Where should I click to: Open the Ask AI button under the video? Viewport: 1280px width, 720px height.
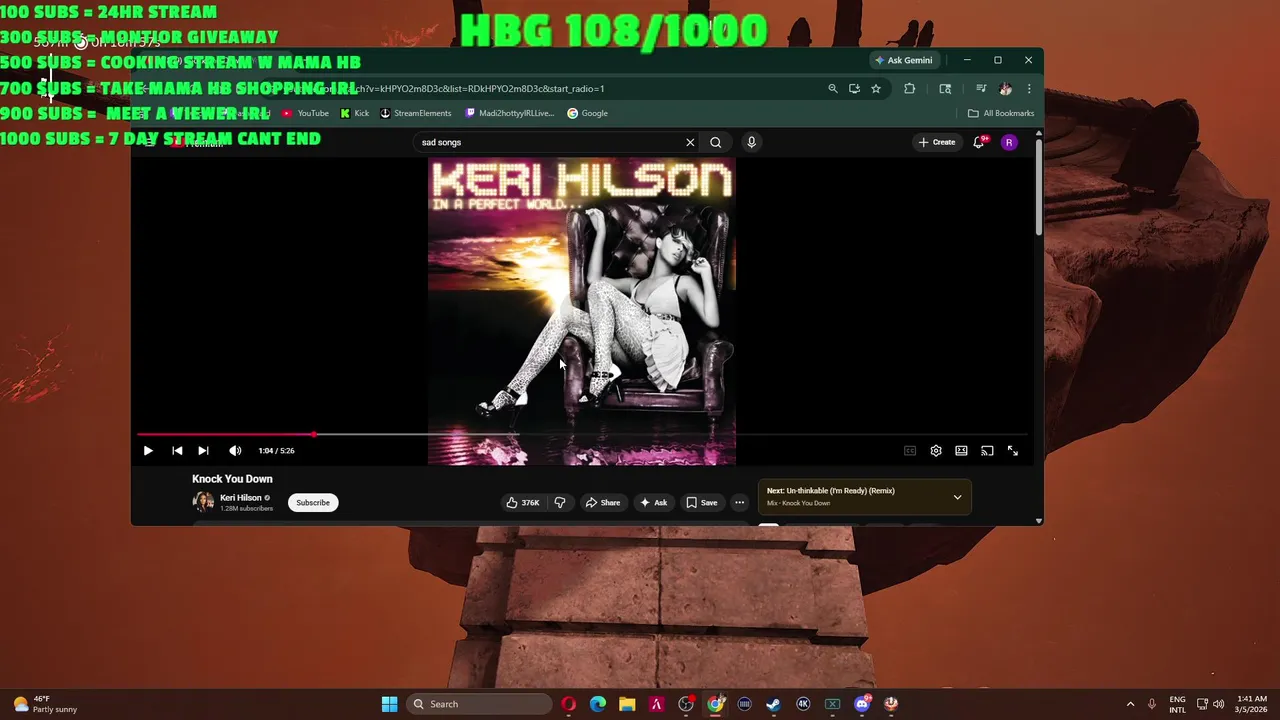[x=654, y=503]
